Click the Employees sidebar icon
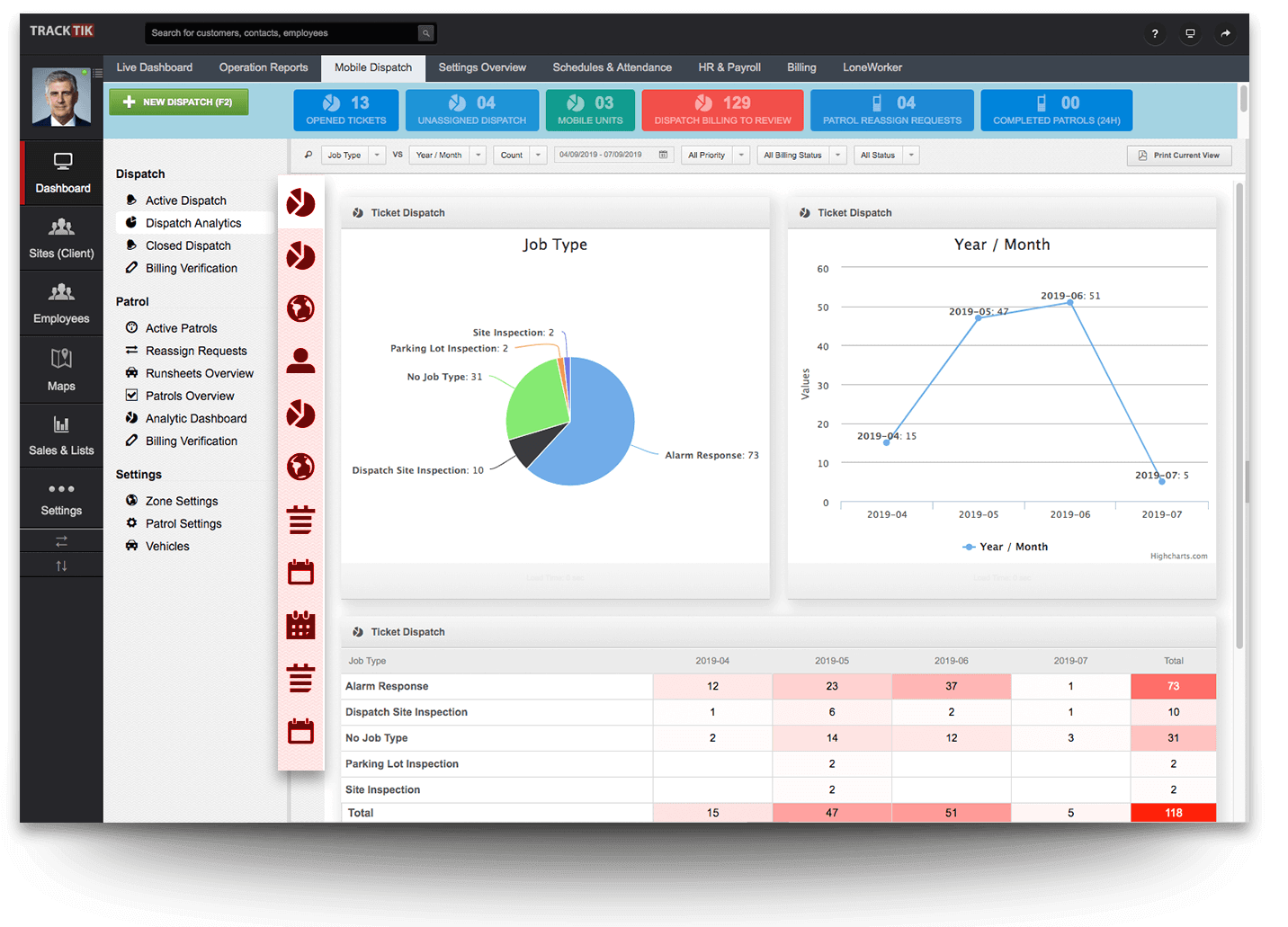1288x927 pixels. pos(61,303)
